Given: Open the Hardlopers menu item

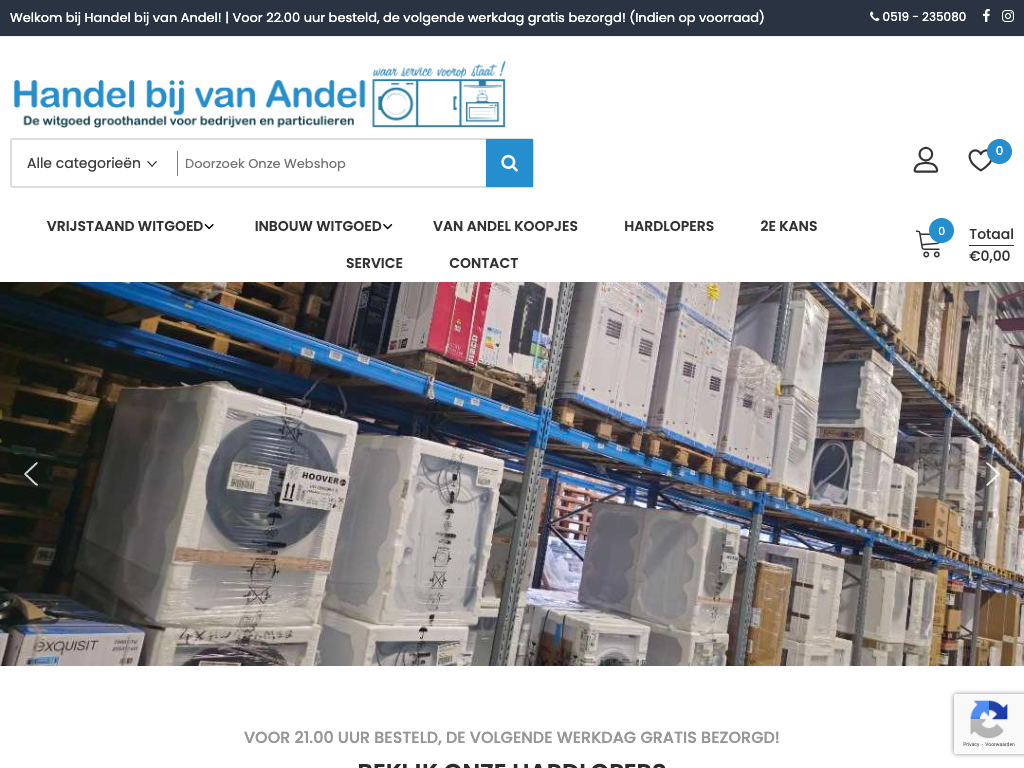Looking at the screenshot, I should 669,226.
